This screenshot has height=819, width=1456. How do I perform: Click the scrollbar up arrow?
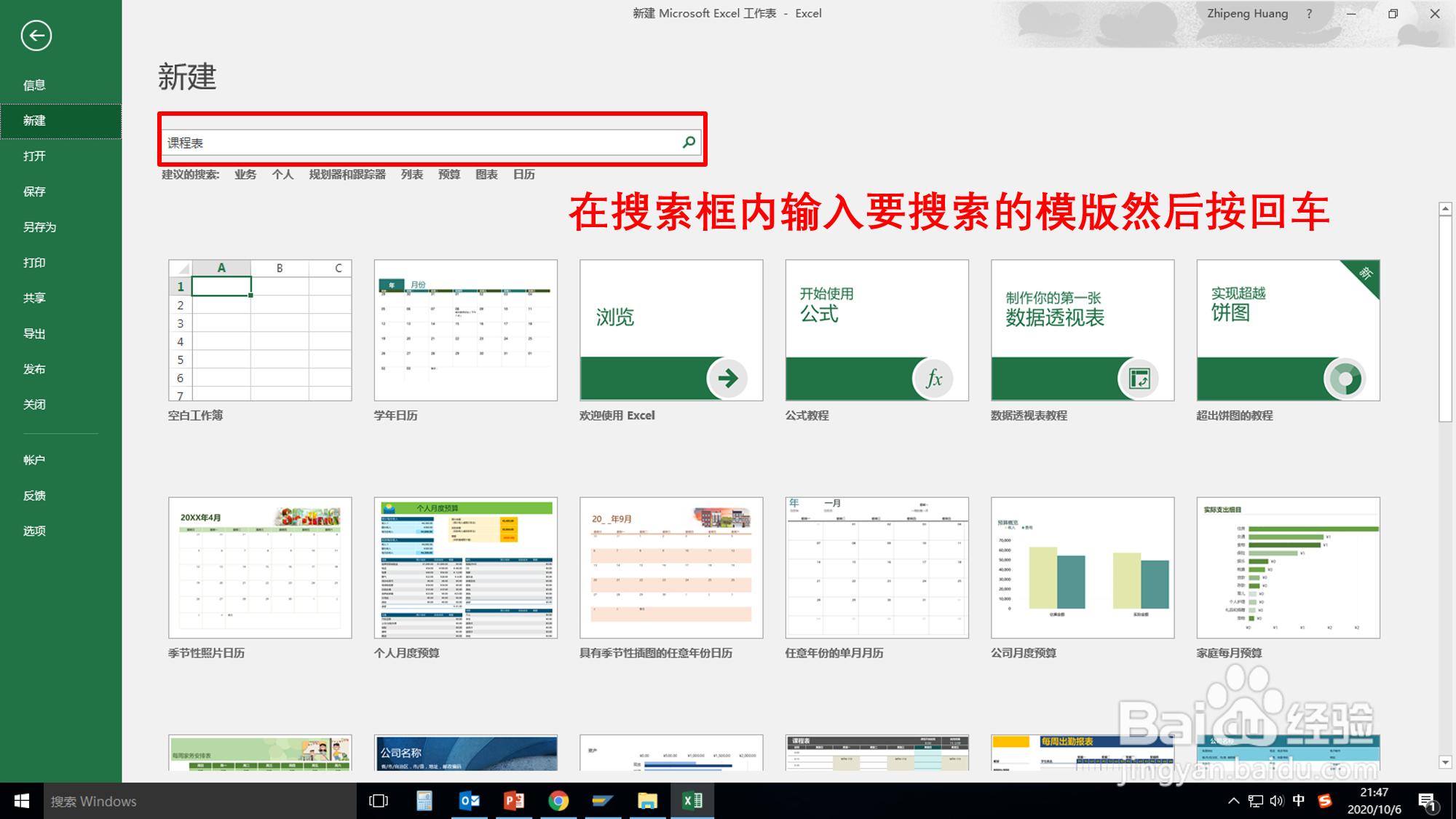1445,209
